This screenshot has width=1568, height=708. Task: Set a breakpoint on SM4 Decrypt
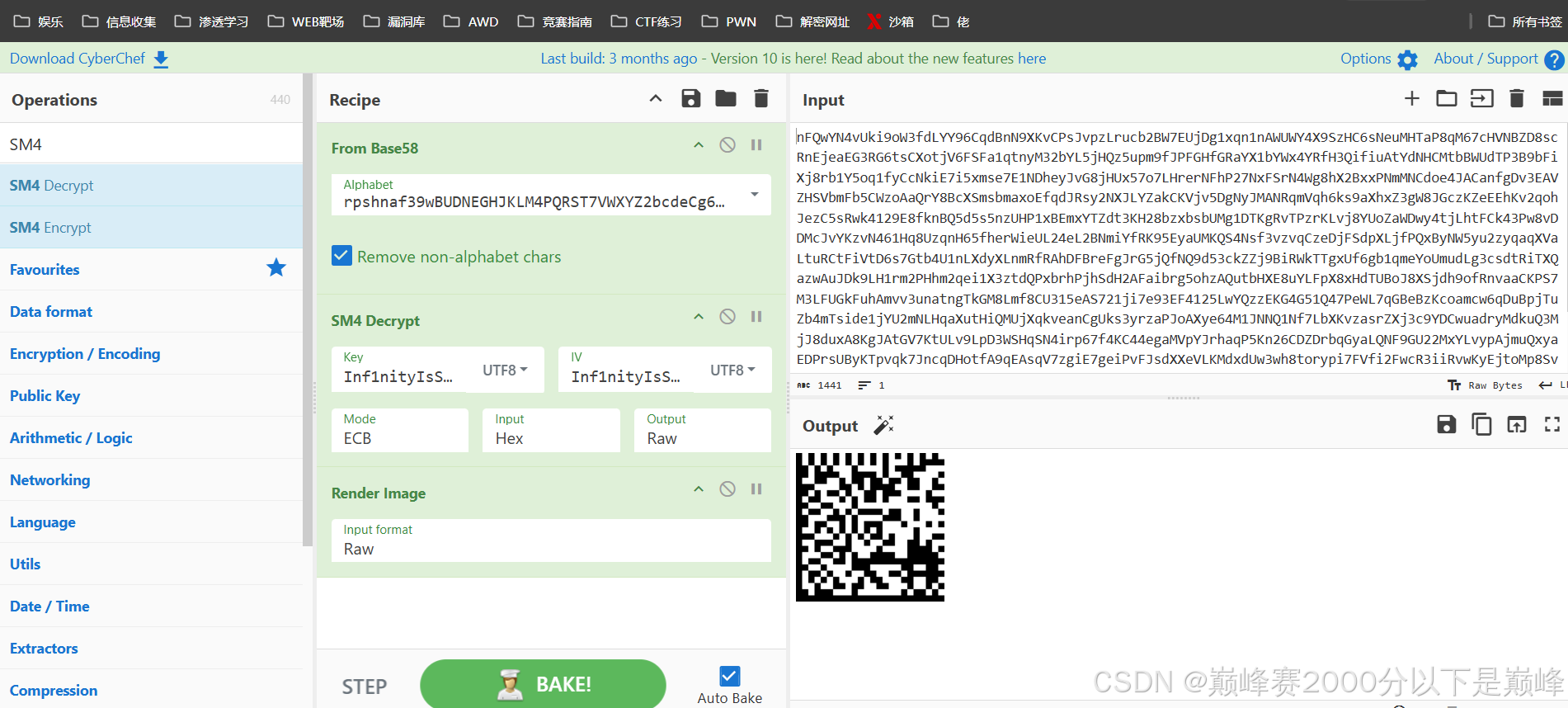(x=756, y=317)
